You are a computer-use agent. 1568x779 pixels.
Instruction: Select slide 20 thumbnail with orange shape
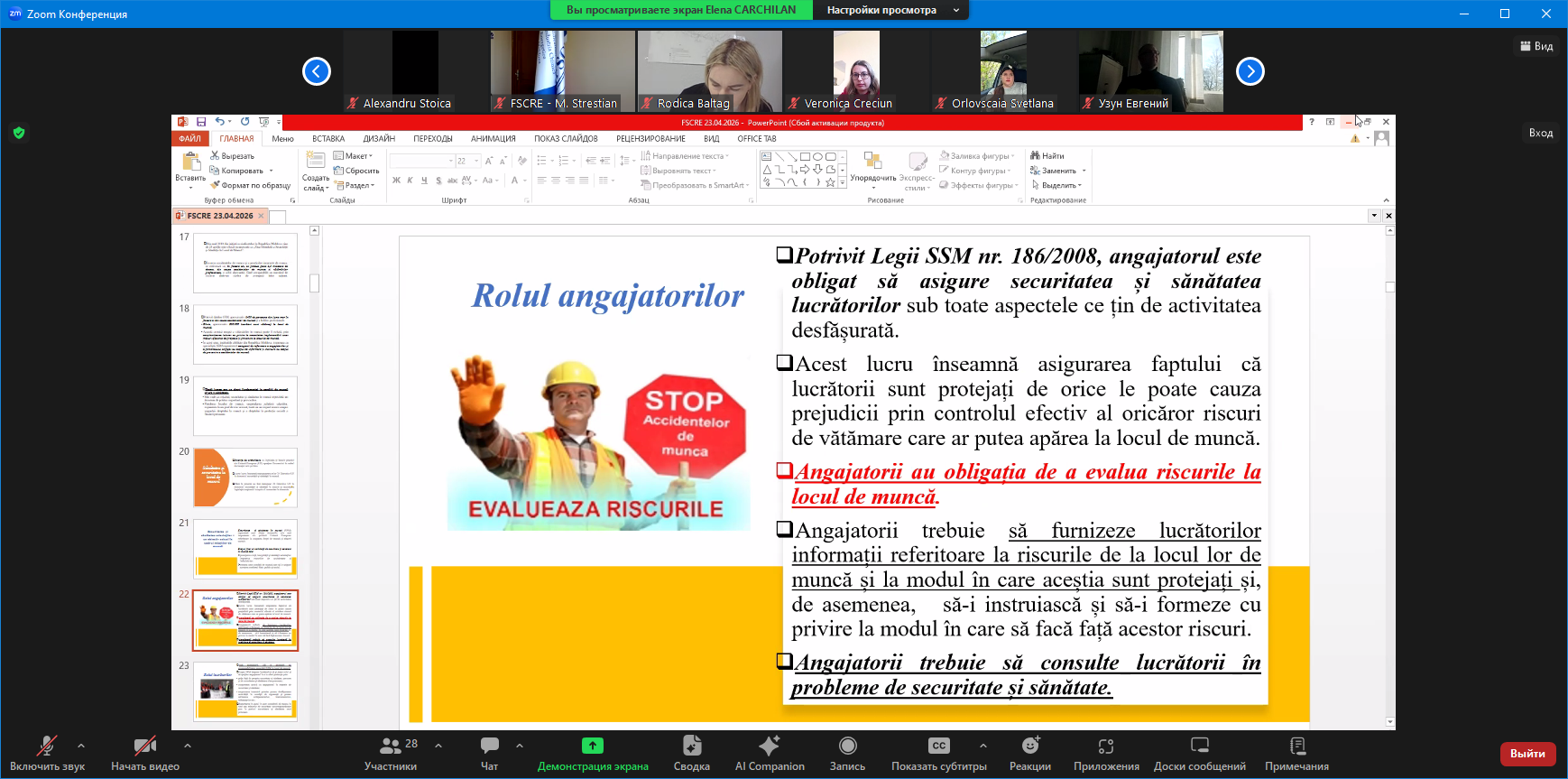(245, 478)
